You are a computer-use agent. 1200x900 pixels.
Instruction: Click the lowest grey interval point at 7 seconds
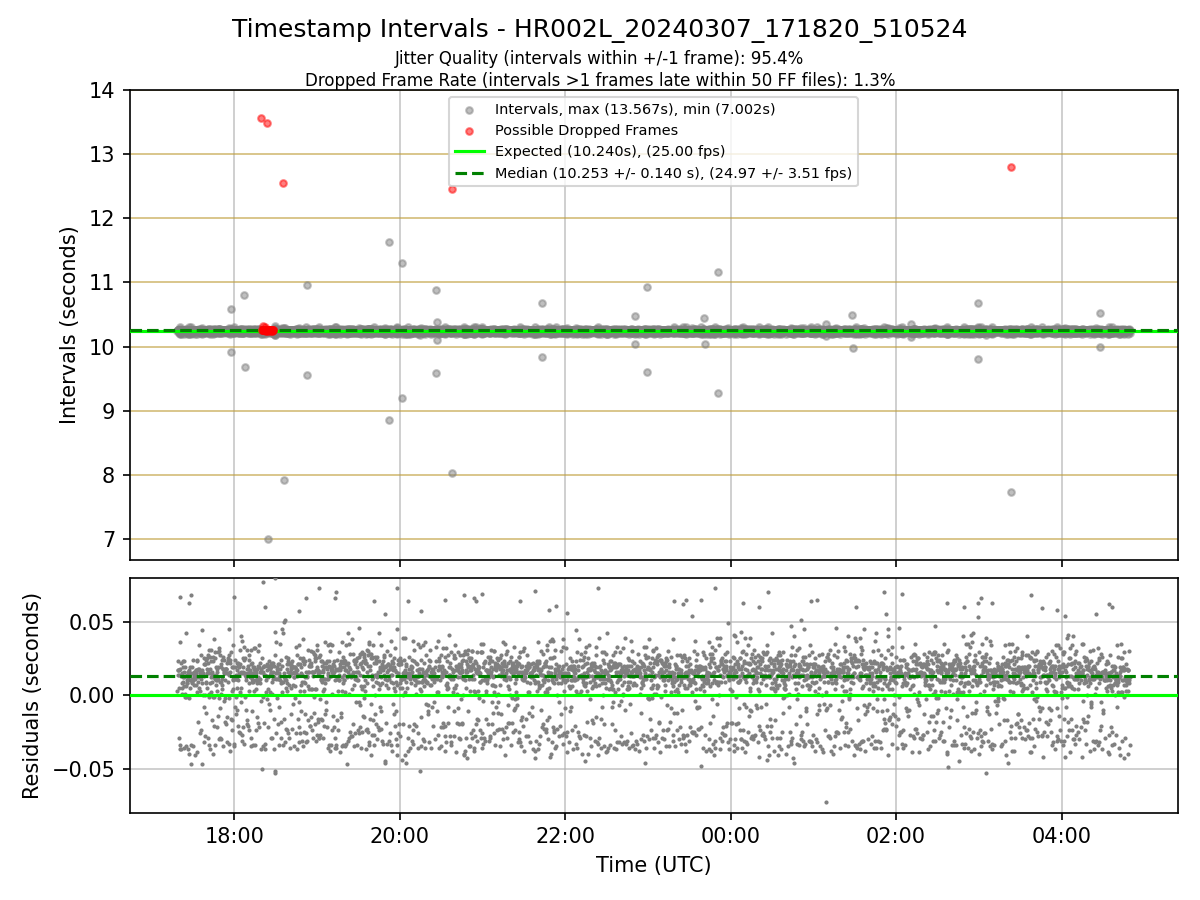tap(268, 539)
